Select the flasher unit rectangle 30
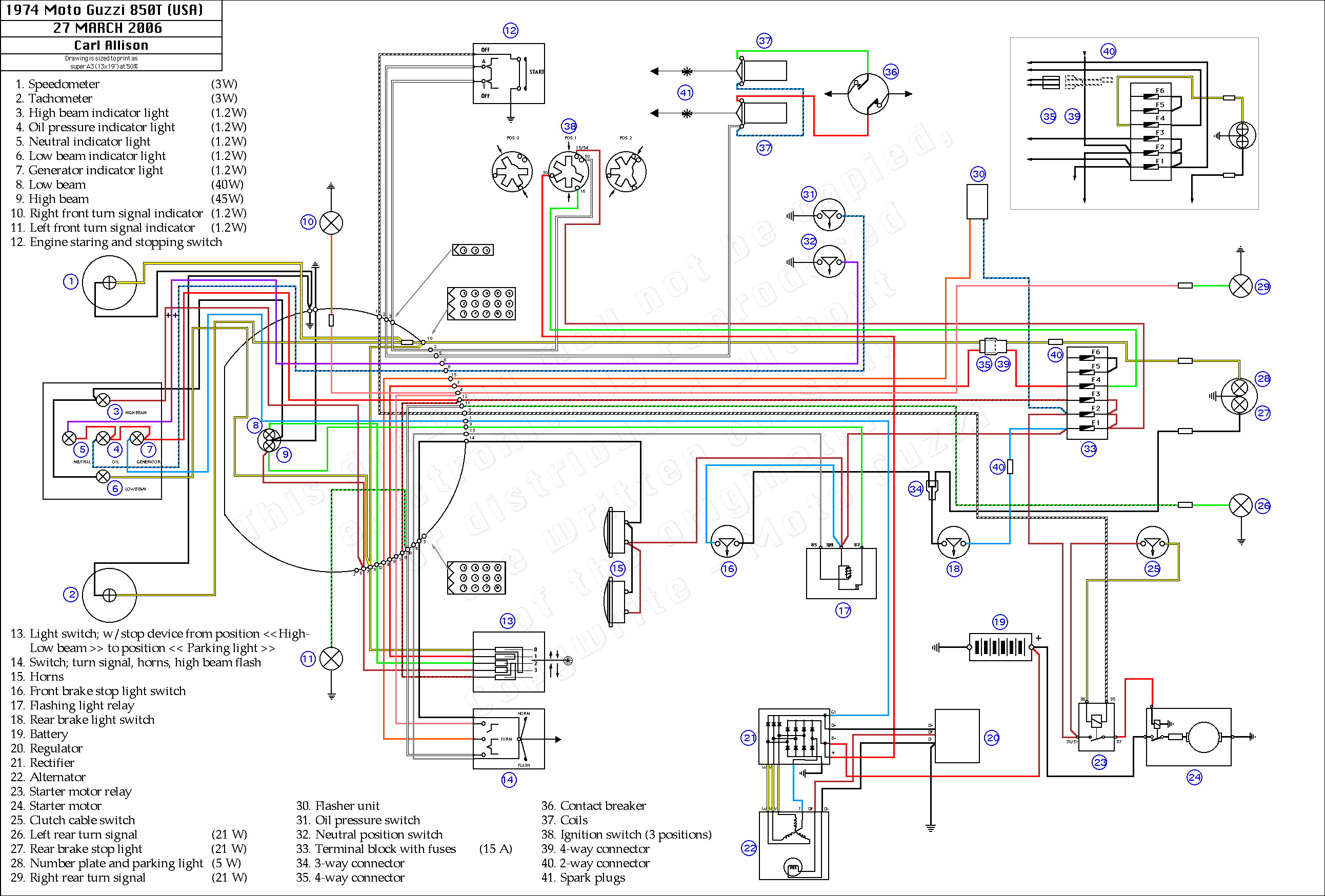 (977, 201)
